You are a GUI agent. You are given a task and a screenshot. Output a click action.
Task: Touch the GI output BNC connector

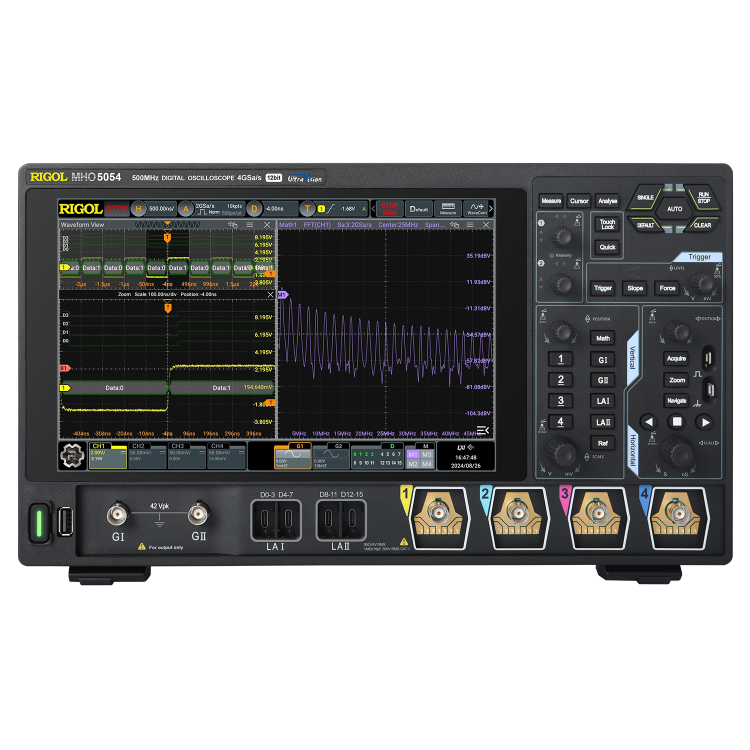pos(118,515)
